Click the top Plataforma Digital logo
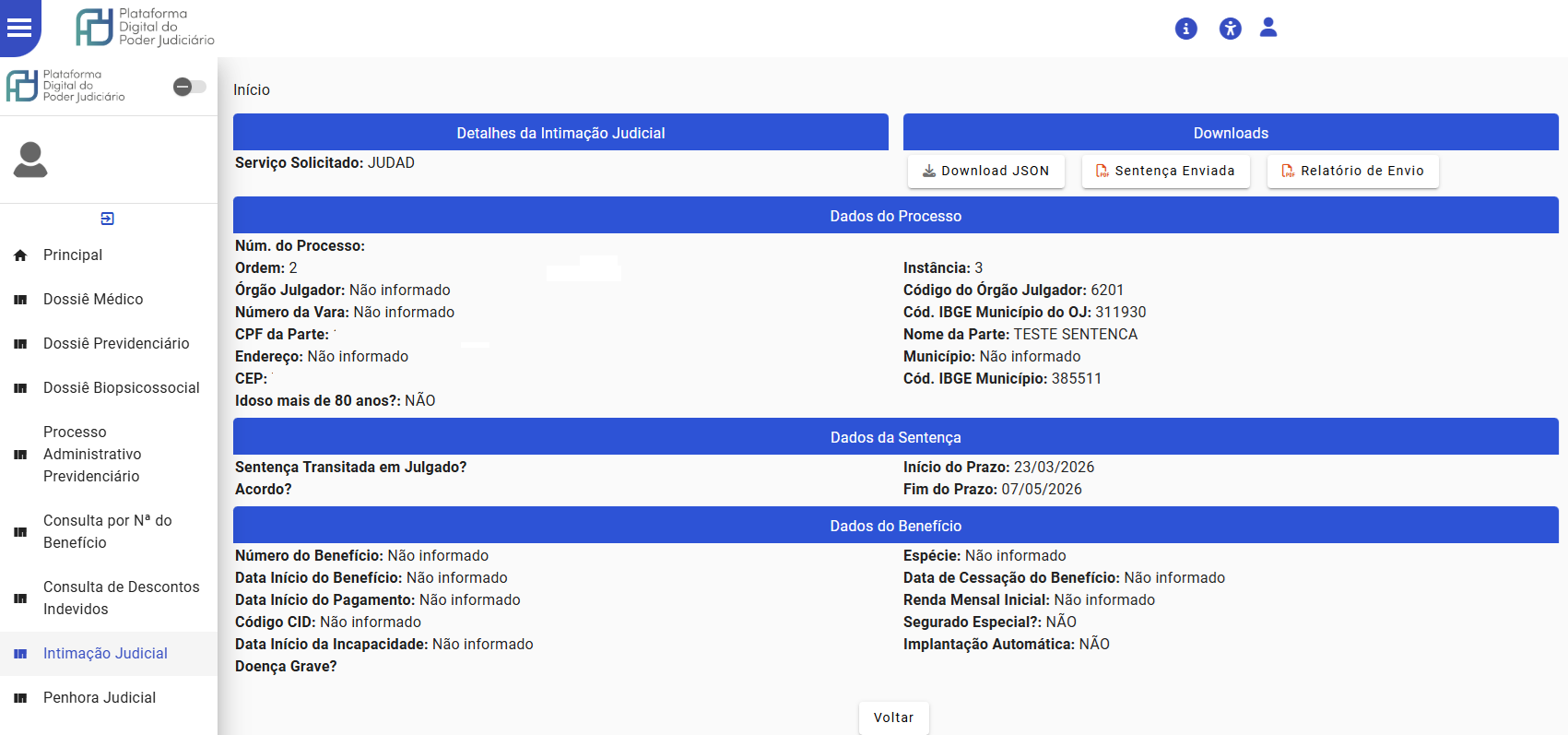The width and height of the screenshot is (1568, 735). 145,28
